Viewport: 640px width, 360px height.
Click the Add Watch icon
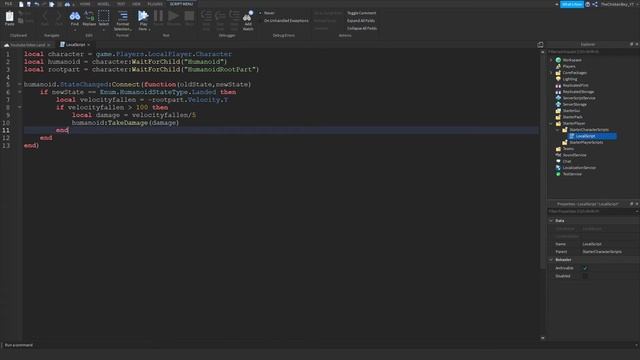pyautogui.click(x=248, y=16)
